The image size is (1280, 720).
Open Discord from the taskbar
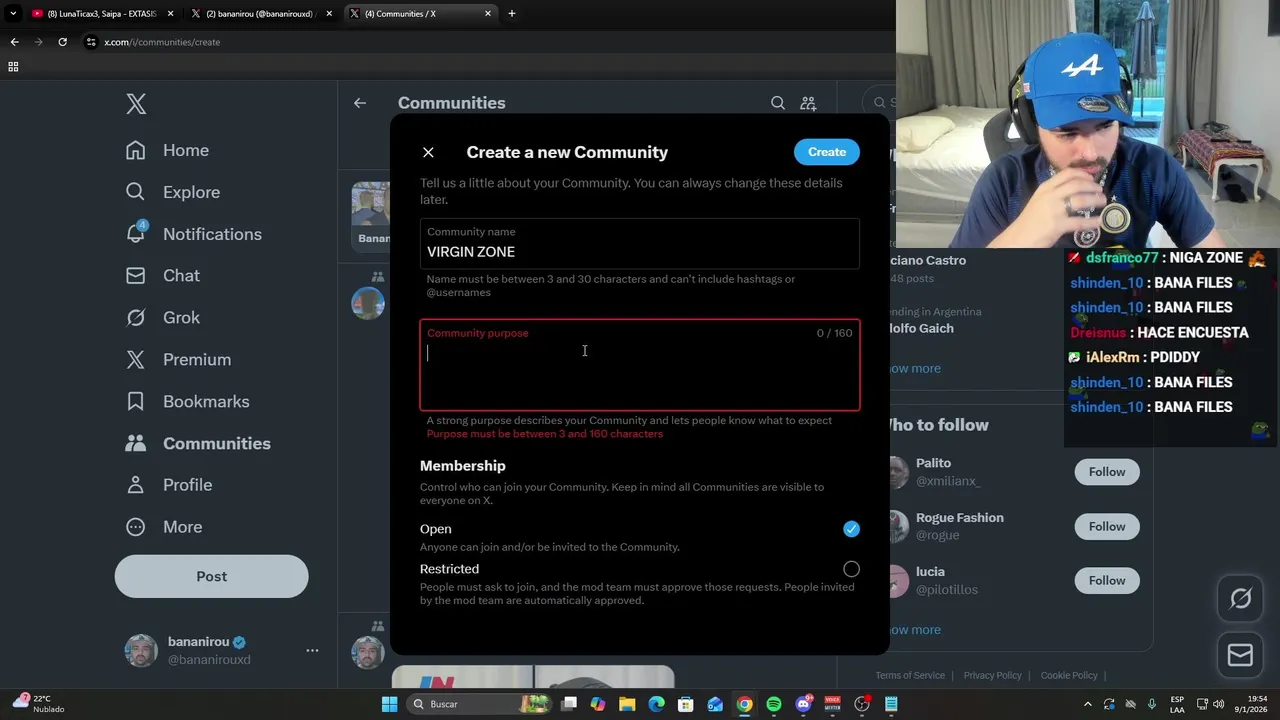tap(803, 704)
